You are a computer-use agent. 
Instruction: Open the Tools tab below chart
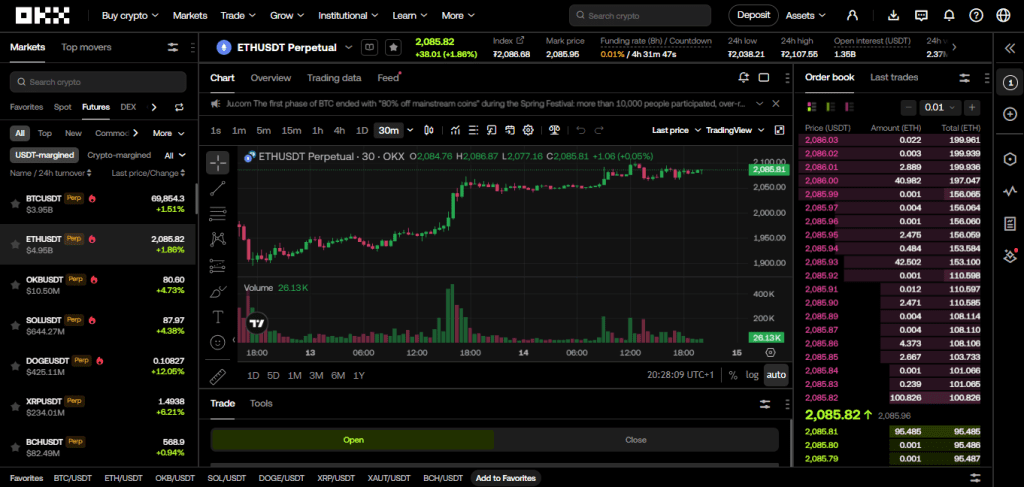tap(261, 403)
